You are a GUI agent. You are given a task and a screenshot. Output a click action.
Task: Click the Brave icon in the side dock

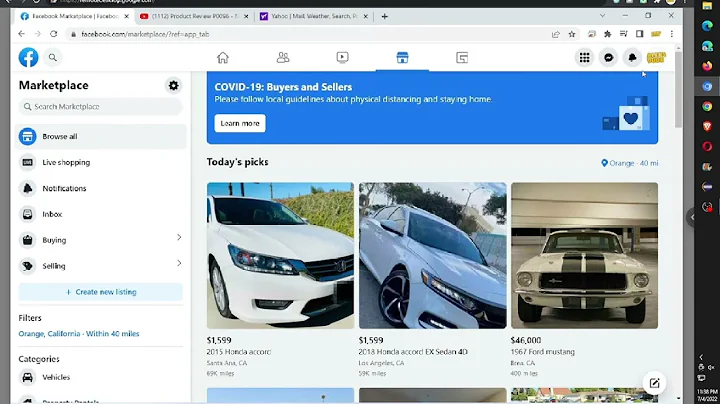click(707, 126)
